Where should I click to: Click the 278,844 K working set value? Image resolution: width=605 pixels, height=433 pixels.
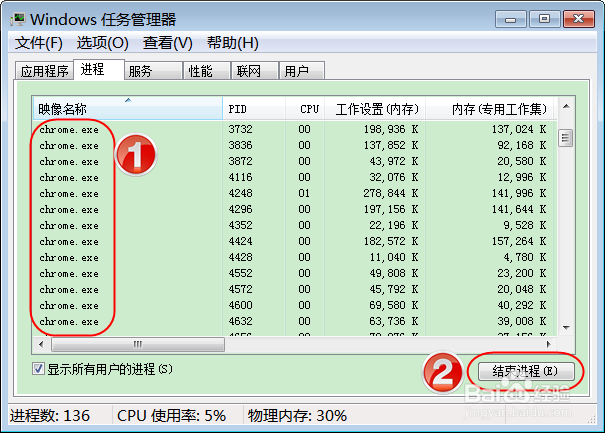(x=391, y=193)
